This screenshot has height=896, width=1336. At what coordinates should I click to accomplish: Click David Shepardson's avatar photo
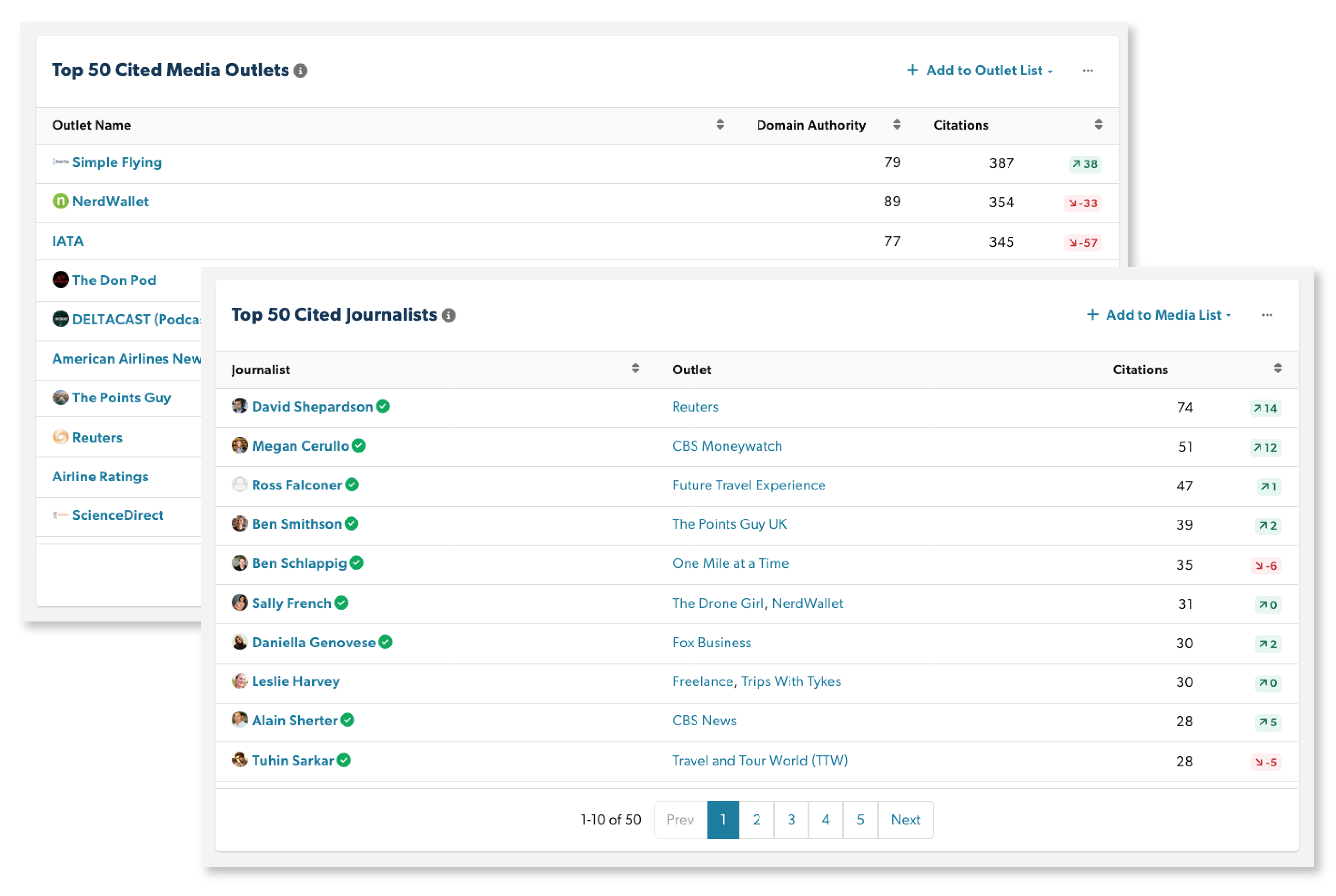[x=240, y=406]
